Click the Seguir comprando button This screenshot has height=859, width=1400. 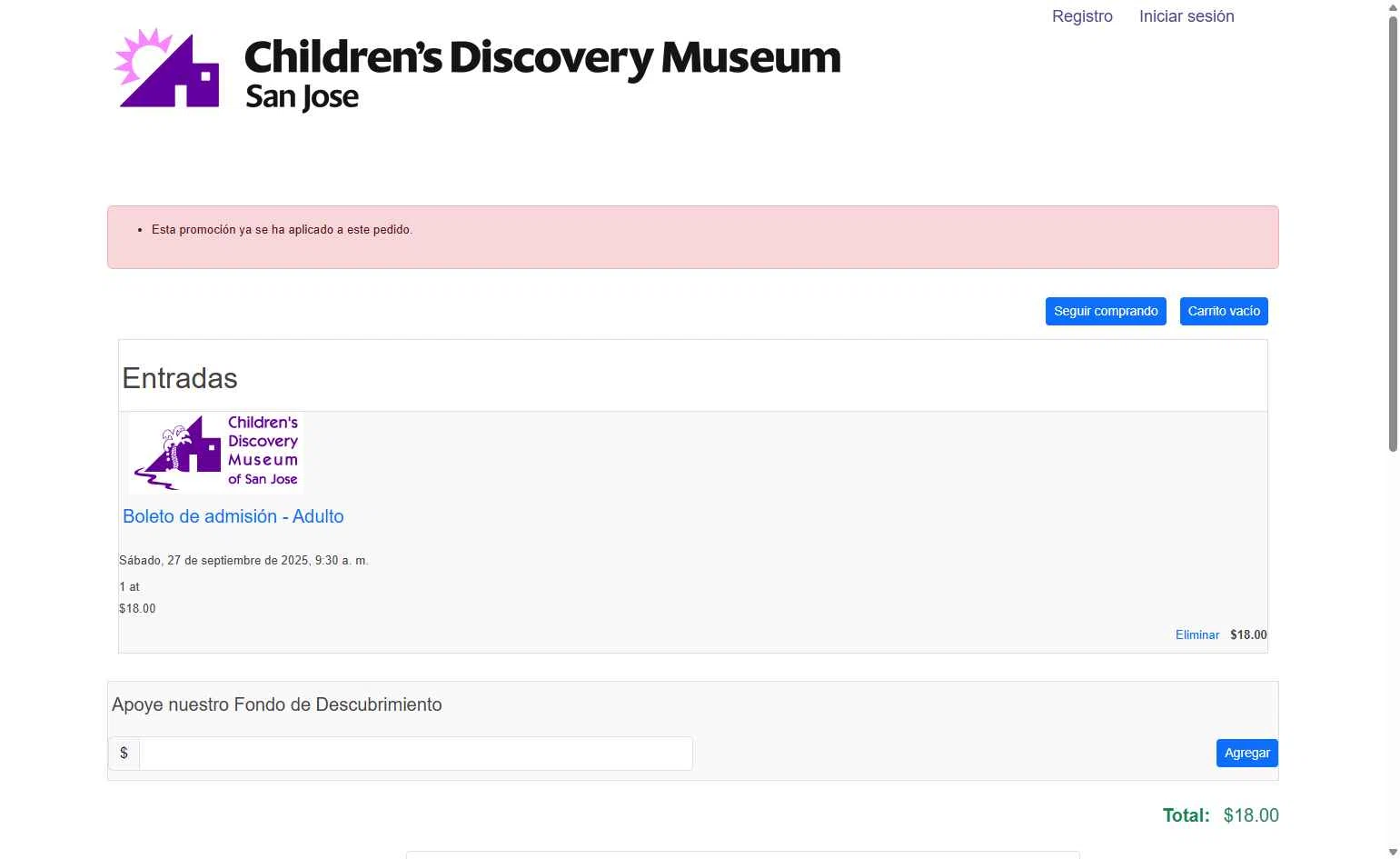[x=1106, y=311]
